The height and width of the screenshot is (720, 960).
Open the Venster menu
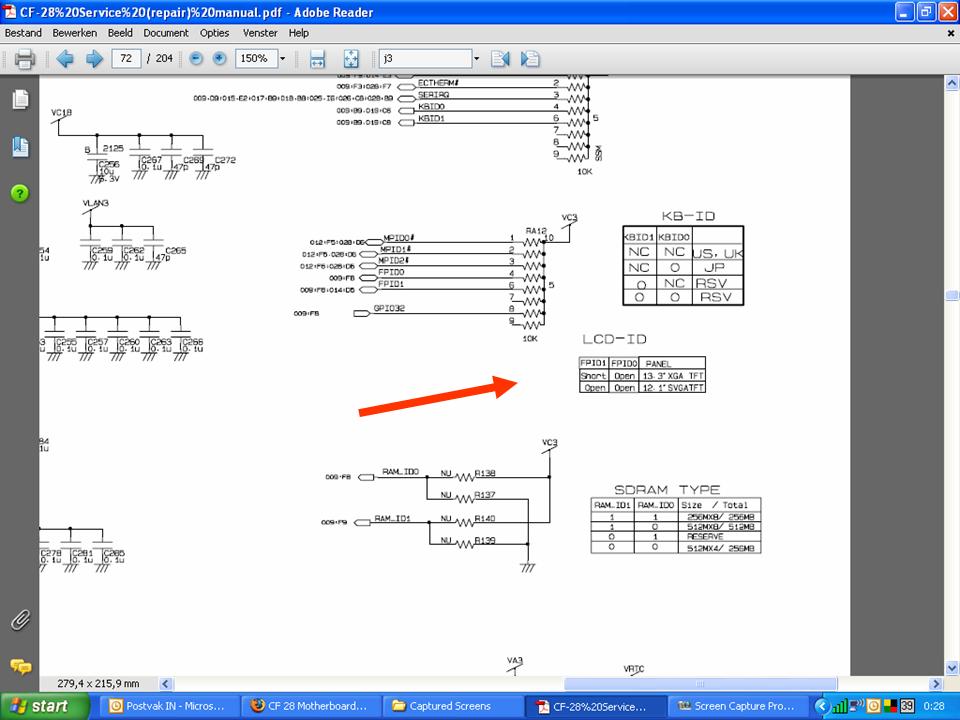coord(260,33)
